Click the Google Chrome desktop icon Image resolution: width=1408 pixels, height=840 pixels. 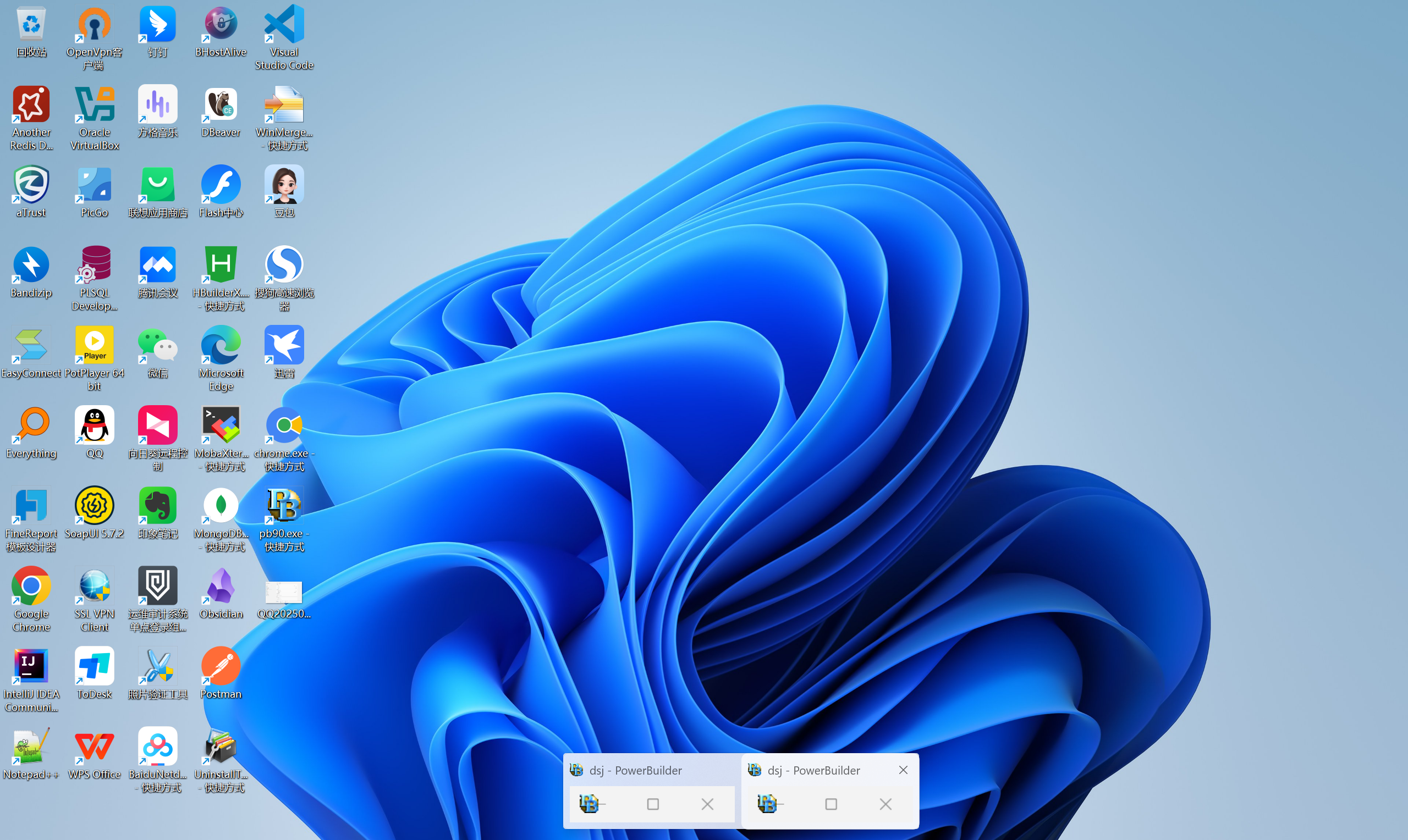(31, 587)
